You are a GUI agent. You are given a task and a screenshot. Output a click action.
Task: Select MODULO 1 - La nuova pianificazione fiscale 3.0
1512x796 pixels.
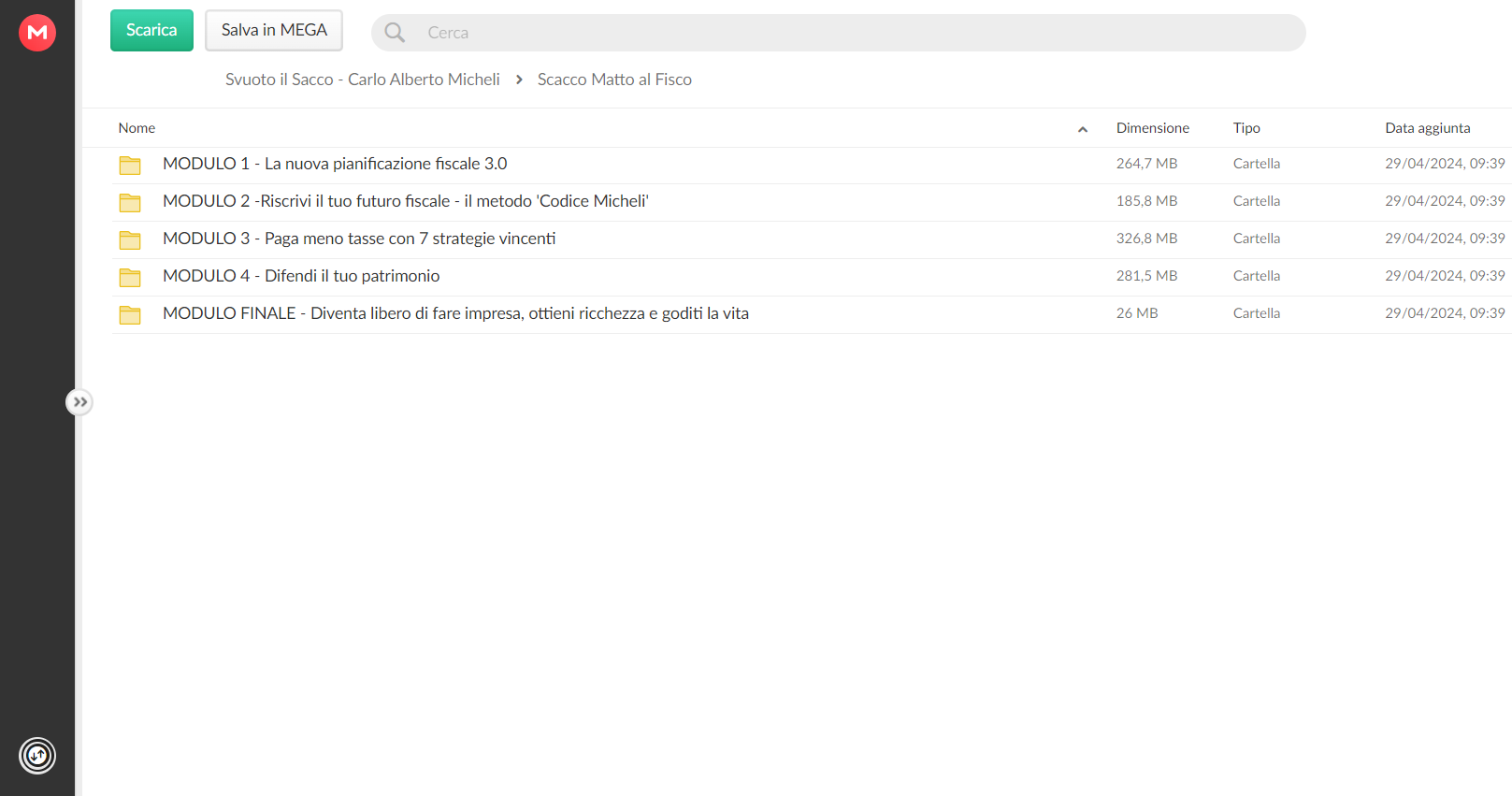pyautogui.click(x=335, y=164)
